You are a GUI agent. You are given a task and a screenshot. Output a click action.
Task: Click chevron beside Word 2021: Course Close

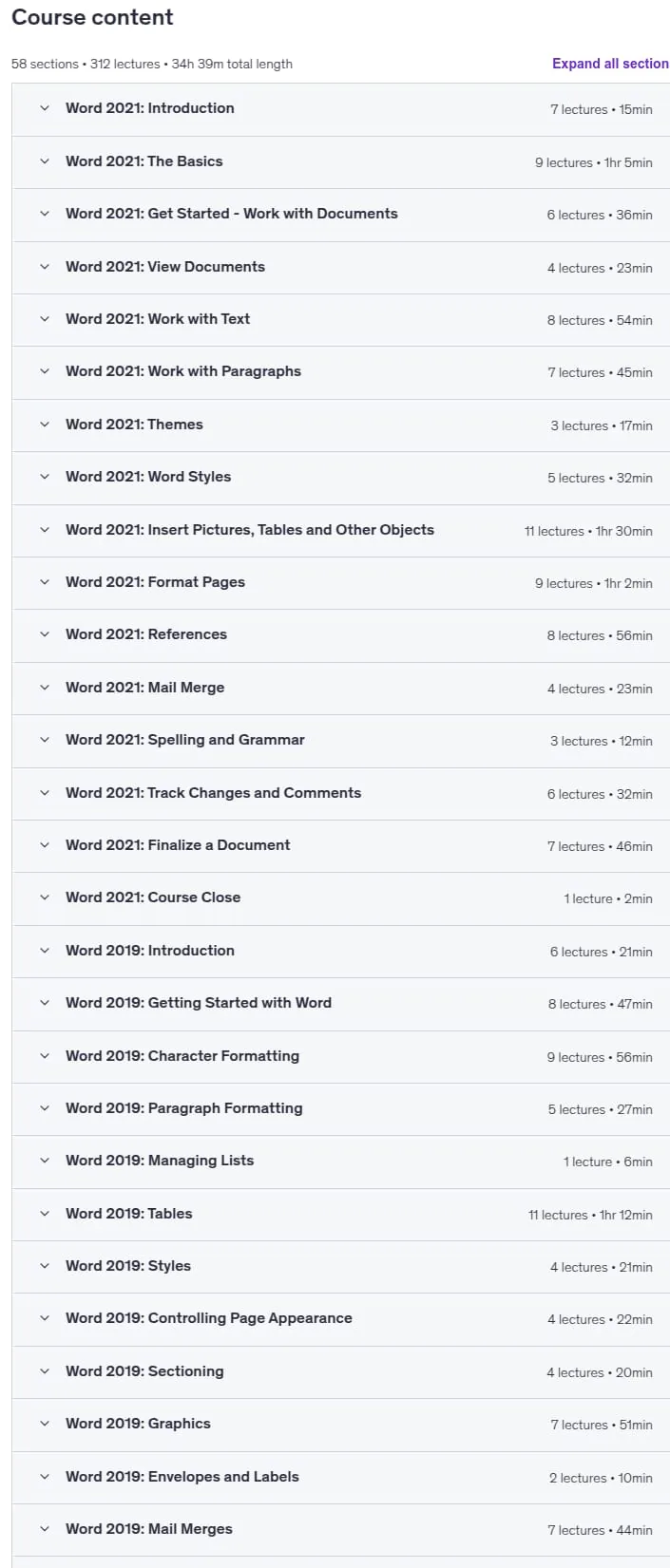point(44,897)
